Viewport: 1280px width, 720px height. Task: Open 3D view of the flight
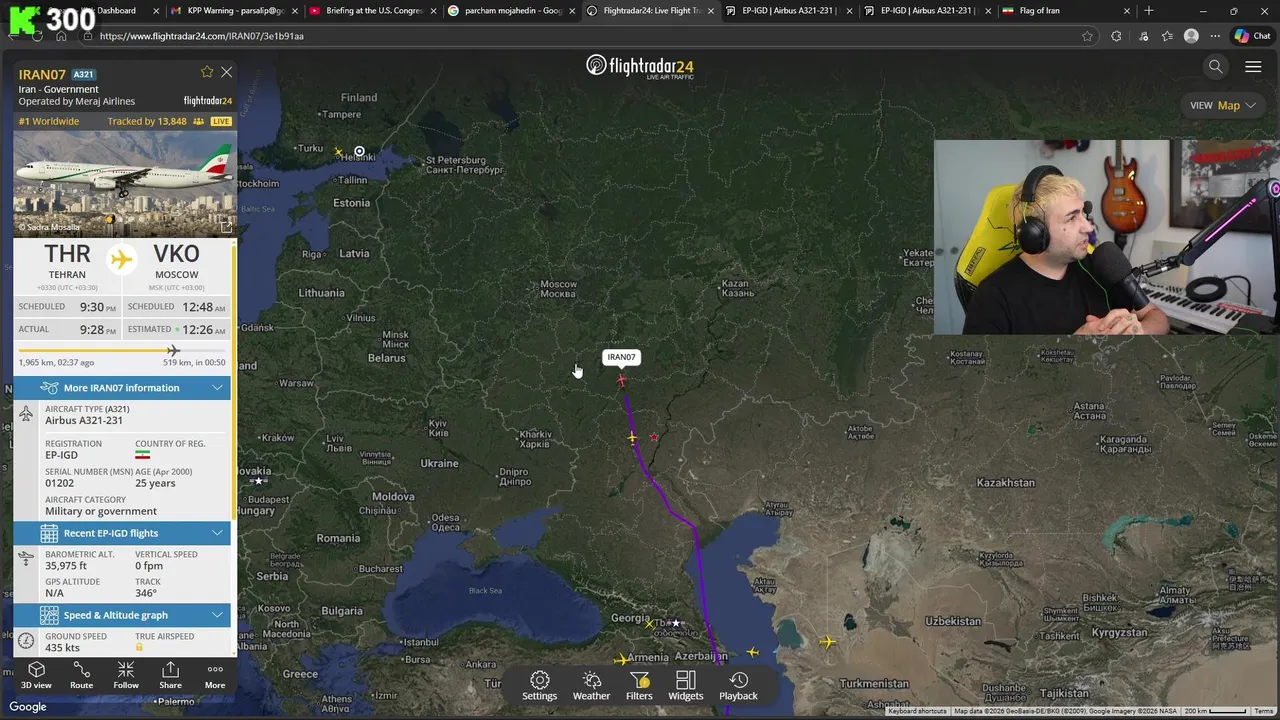(x=36, y=675)
